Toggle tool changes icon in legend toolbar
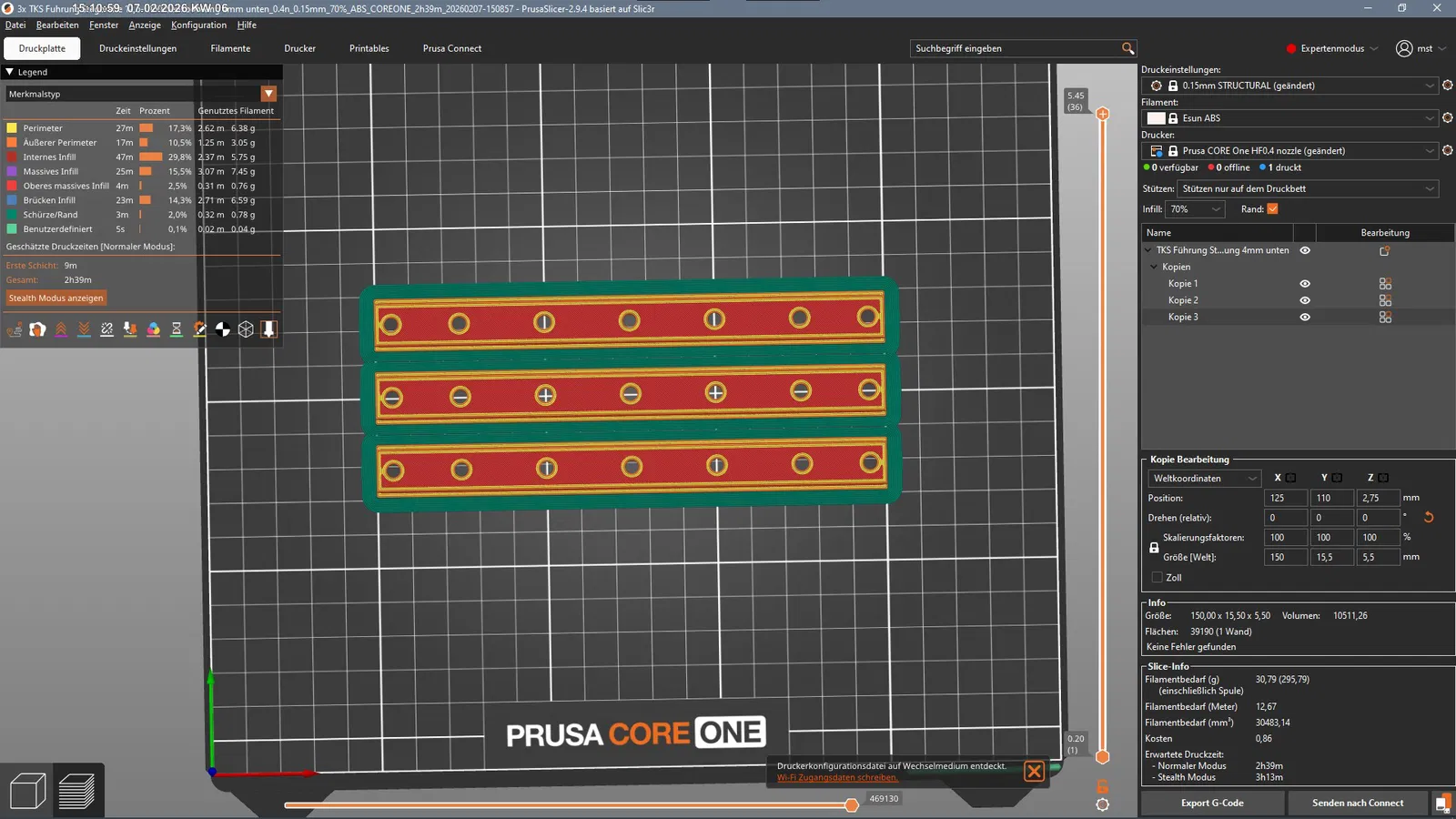The image size is (1456, 819). 130,329
